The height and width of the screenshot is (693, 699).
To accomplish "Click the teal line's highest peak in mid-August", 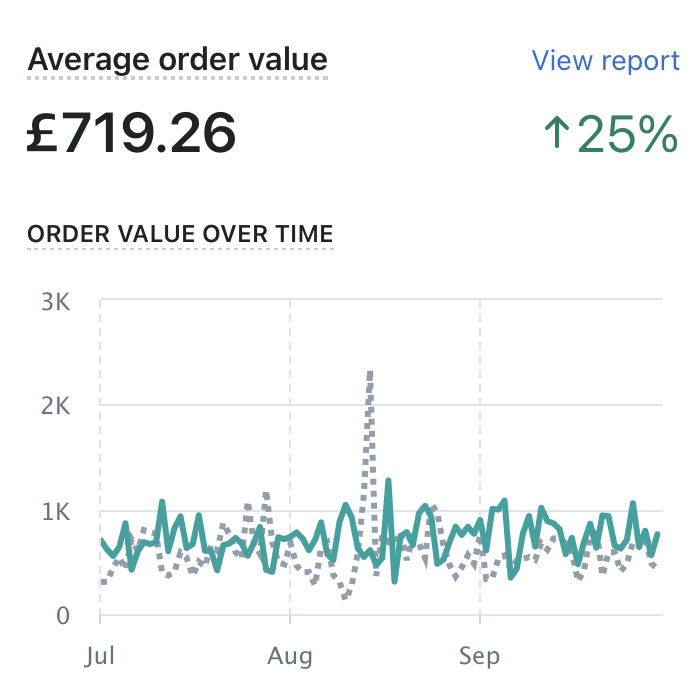I will [387, 482].
